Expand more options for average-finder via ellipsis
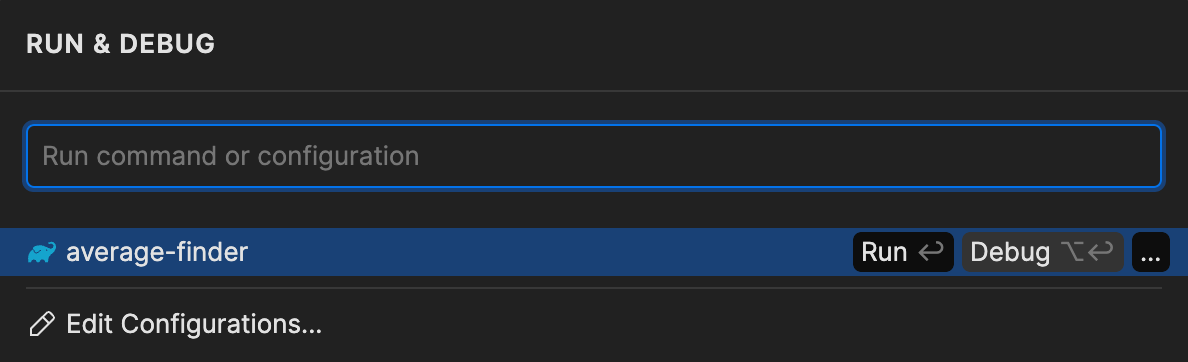This screenshot has height=362, width=1188. coord(1150,252)
